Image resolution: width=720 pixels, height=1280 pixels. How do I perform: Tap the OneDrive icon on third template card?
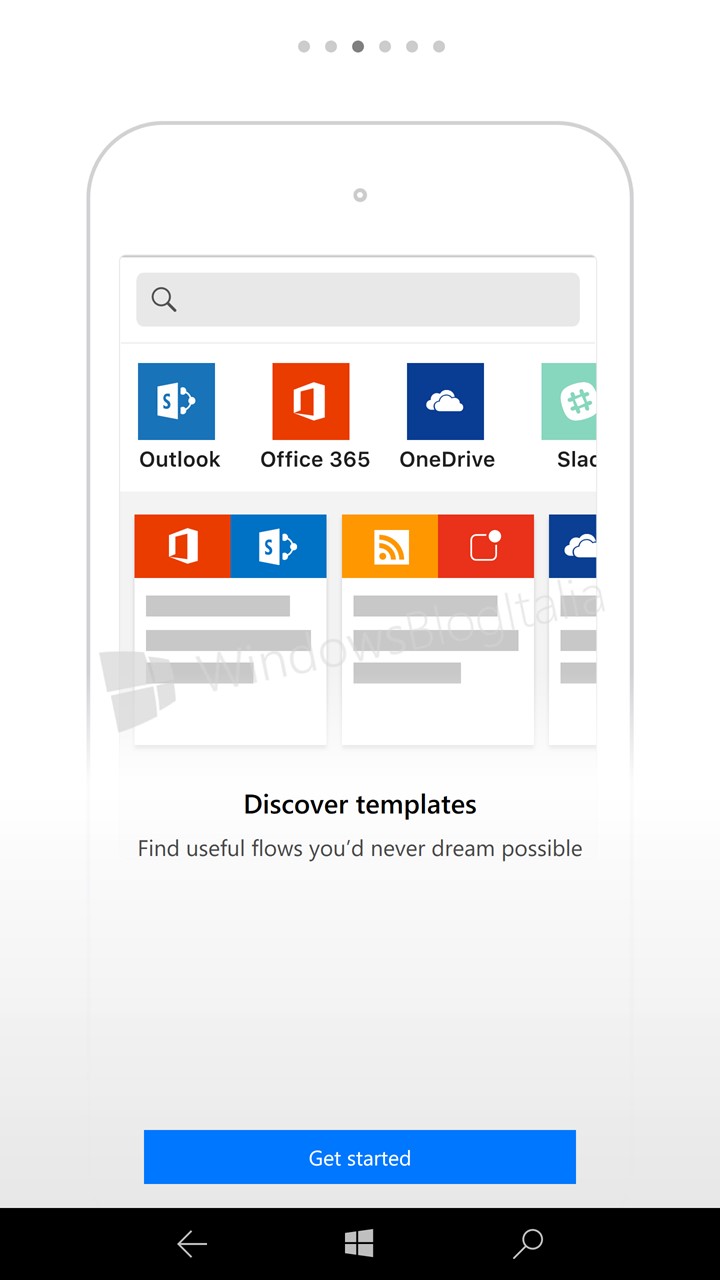573,546
